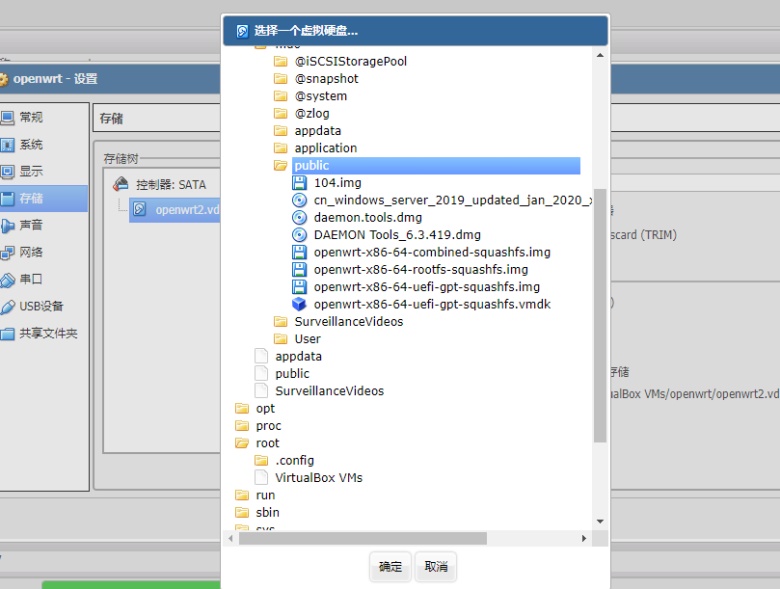This screenshot has height=589, width=780.
Task: Click the floppy icon of 104.img
Action: pyautogui.click(x=299, y=183)
